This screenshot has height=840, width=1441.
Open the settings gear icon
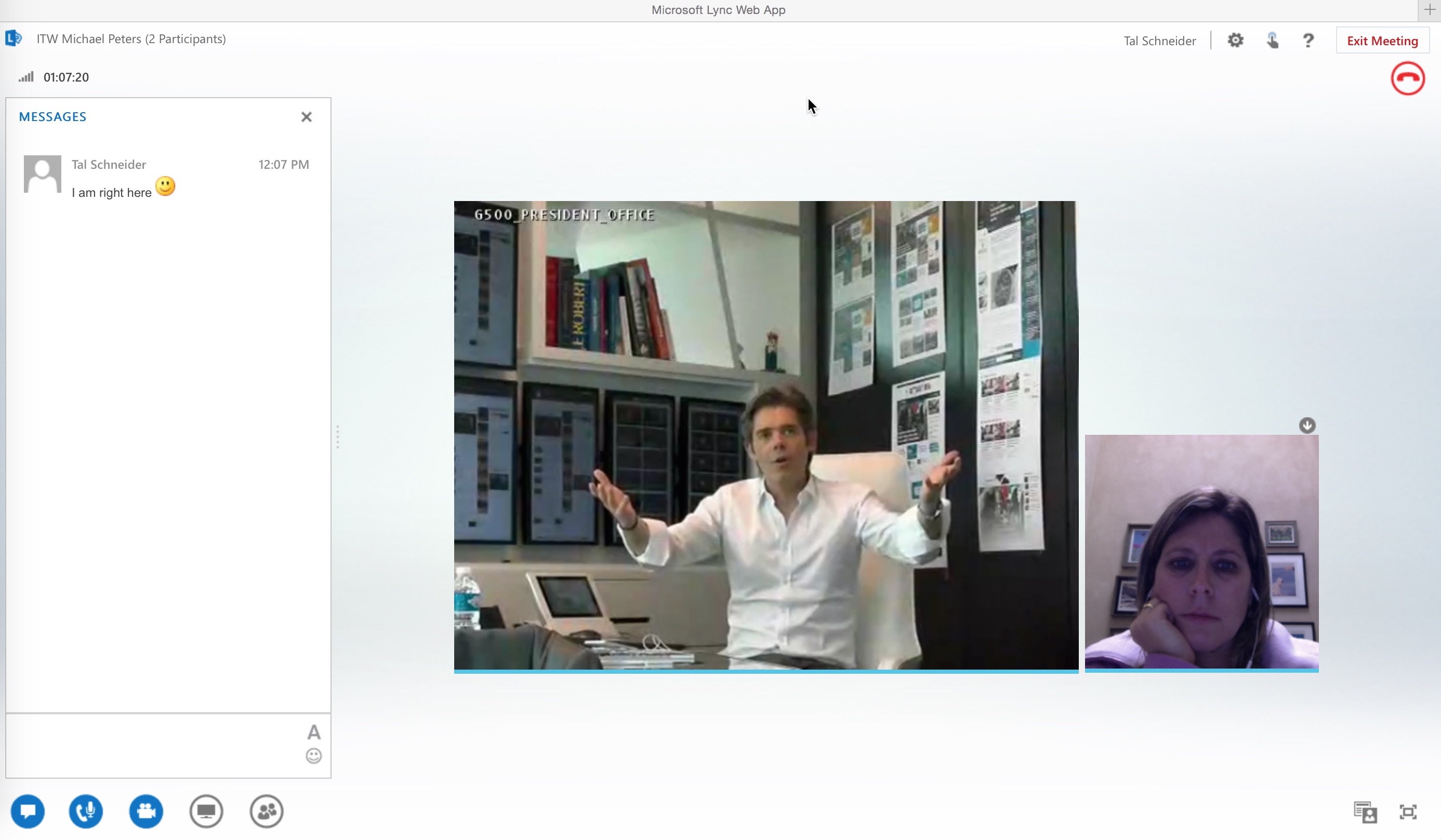pyautogui.click(x=1235, y=41)
